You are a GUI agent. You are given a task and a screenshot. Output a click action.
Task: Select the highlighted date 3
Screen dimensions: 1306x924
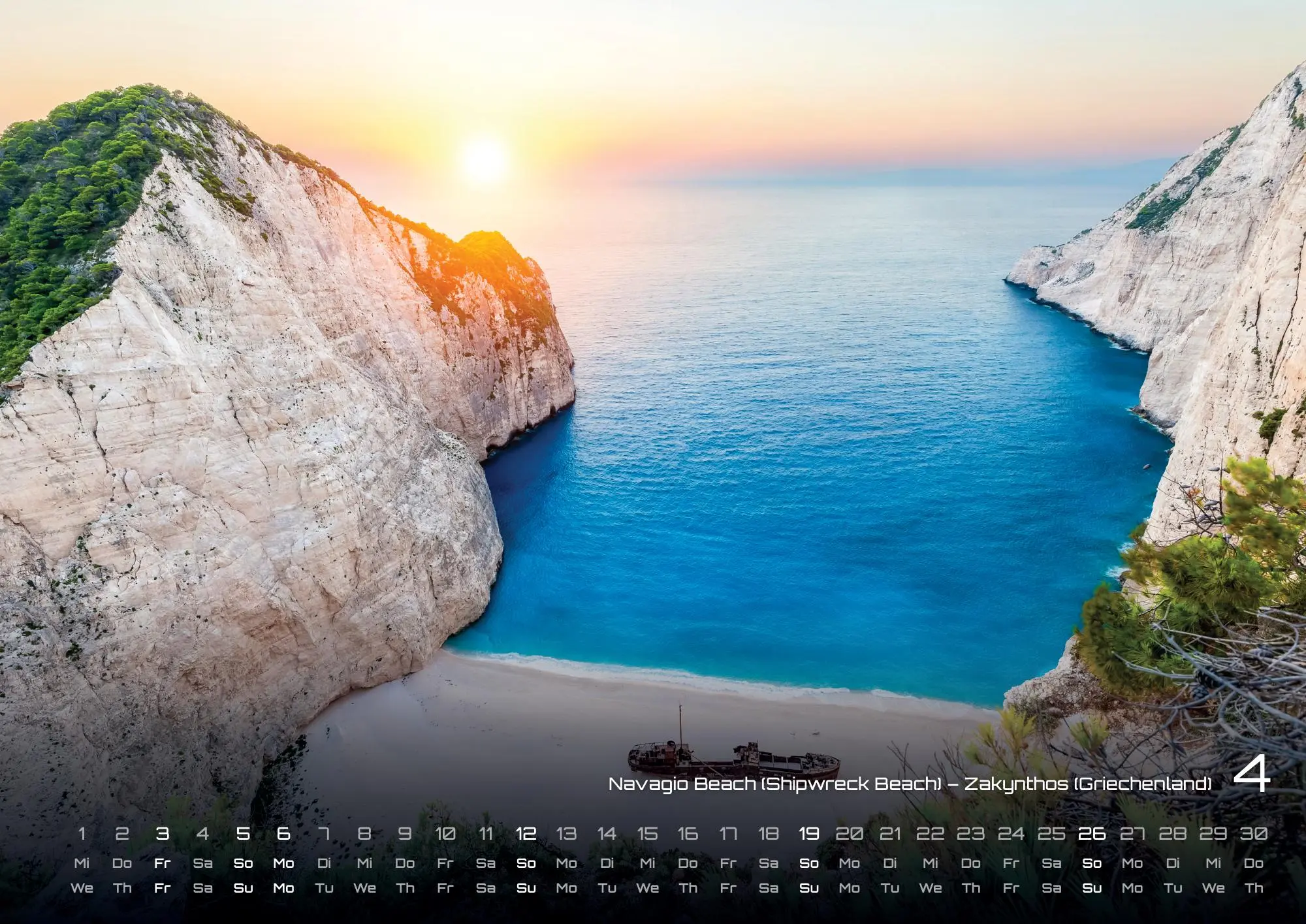[x=163, y=834]
